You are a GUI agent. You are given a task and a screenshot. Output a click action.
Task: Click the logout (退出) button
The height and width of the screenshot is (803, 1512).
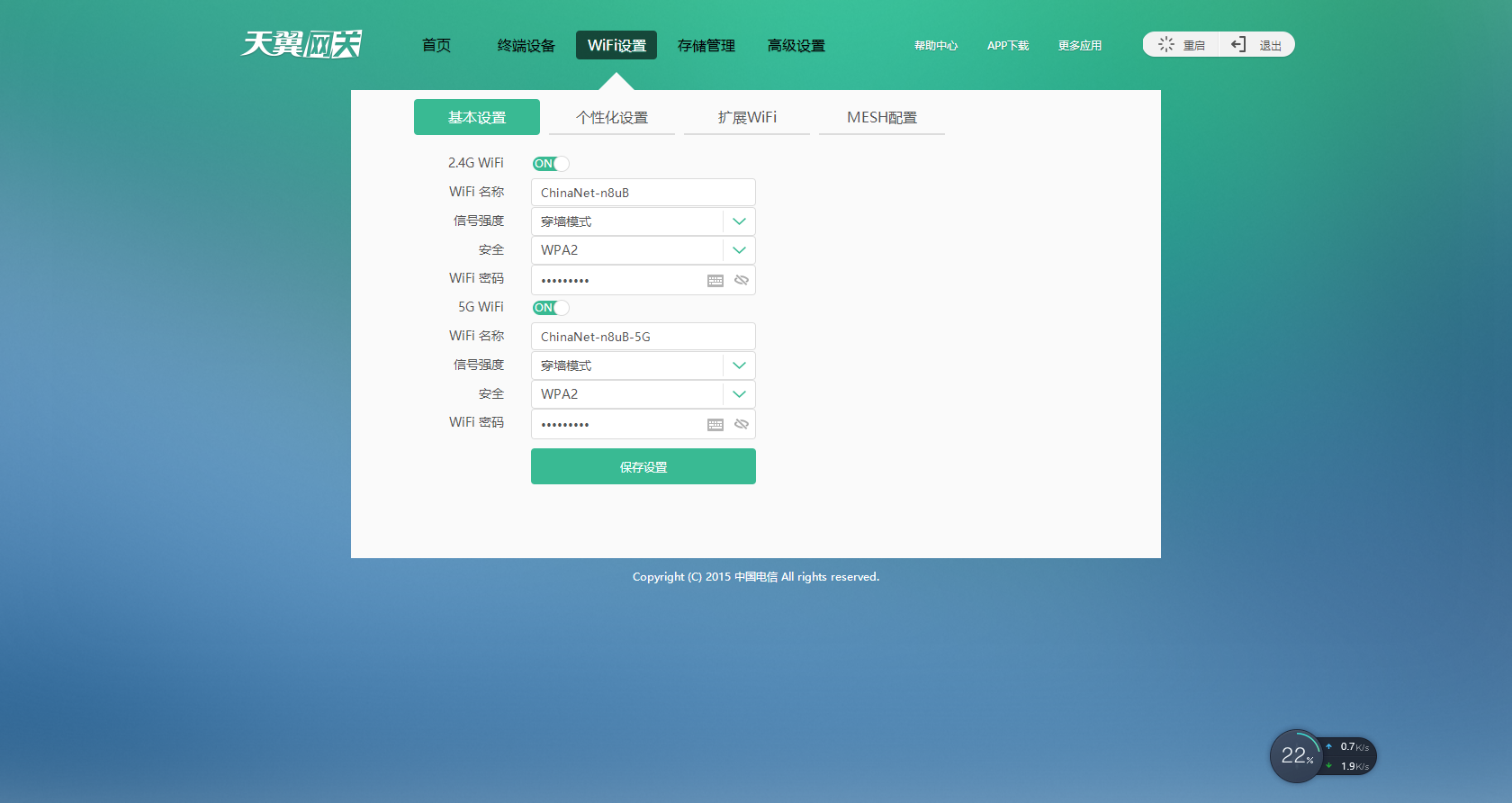pos(1256,45)
